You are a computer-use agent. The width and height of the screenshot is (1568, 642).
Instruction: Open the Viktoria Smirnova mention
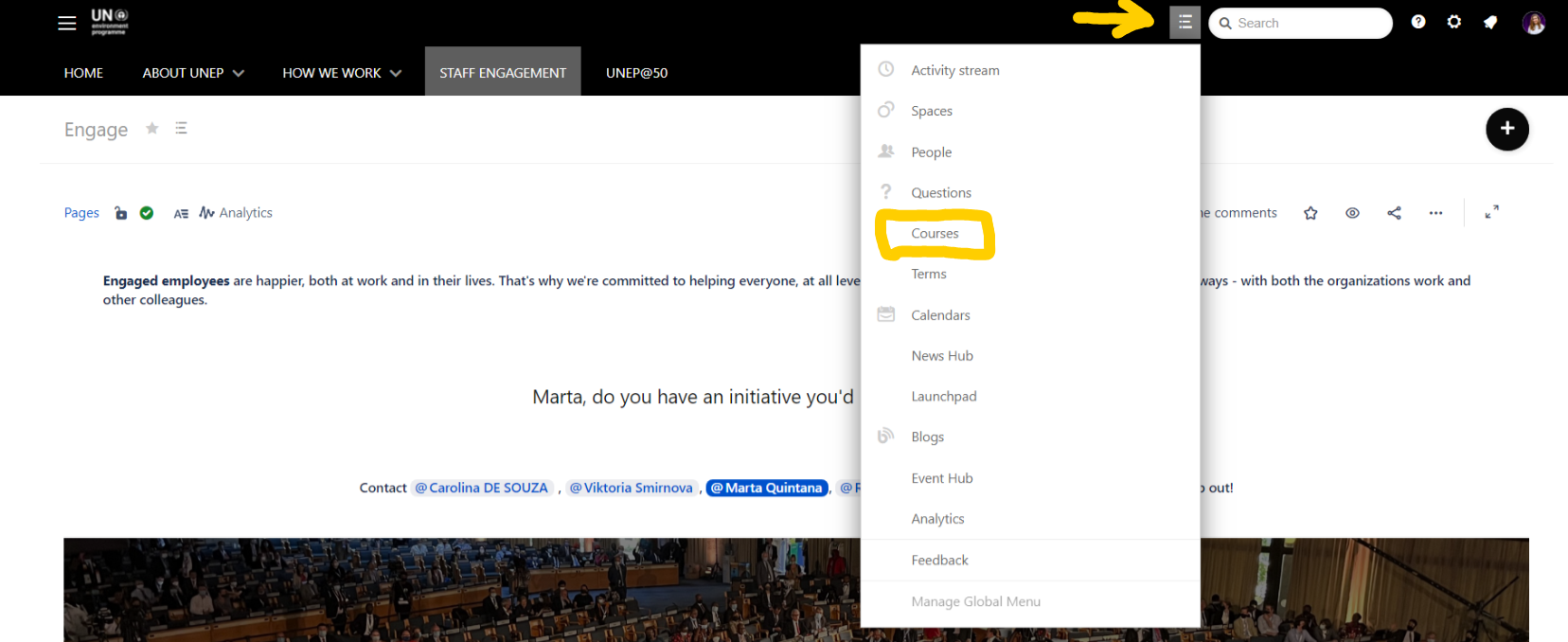point(632,488)
